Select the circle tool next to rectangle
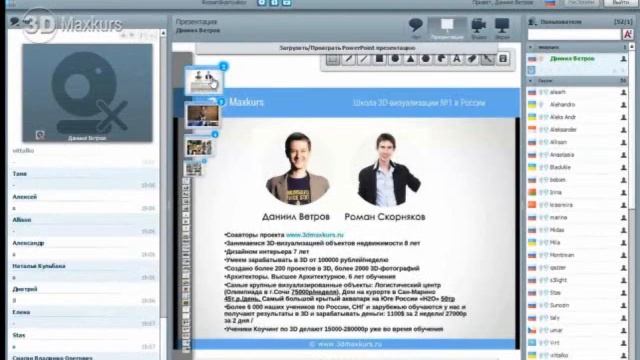 (x=395, y=59)
